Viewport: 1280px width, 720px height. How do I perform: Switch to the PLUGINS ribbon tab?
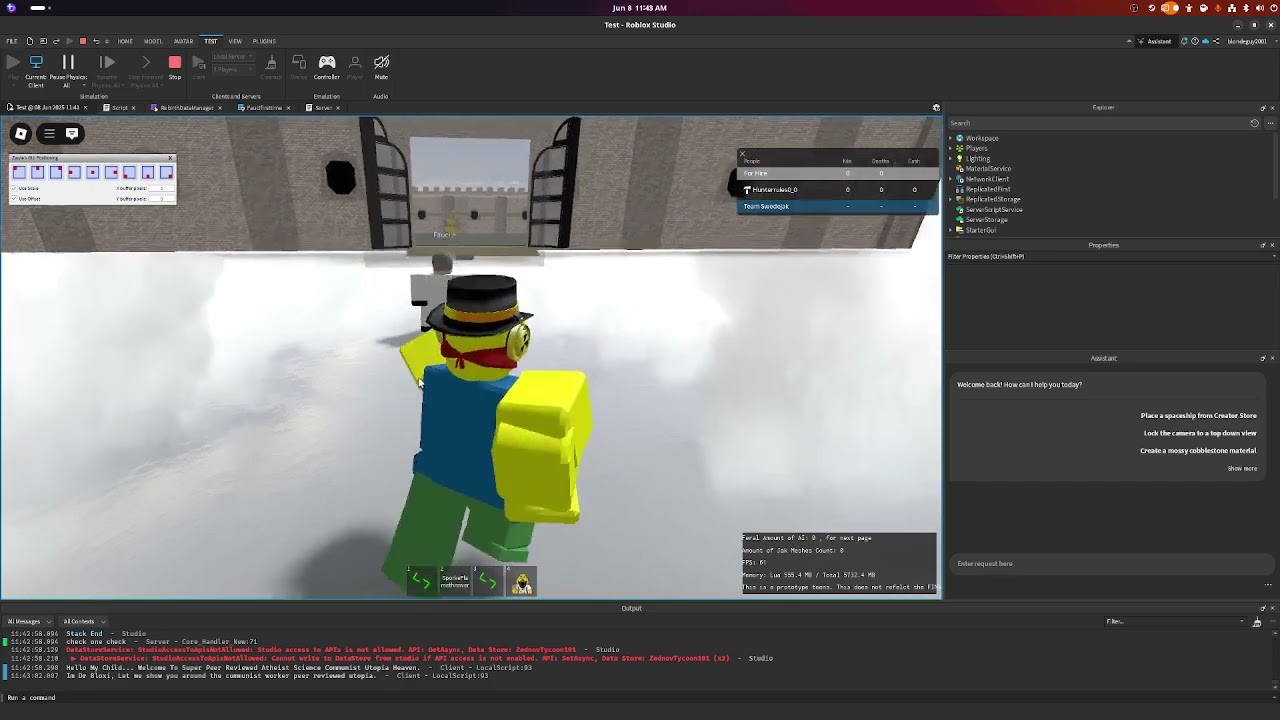click(x=264, y=41)
